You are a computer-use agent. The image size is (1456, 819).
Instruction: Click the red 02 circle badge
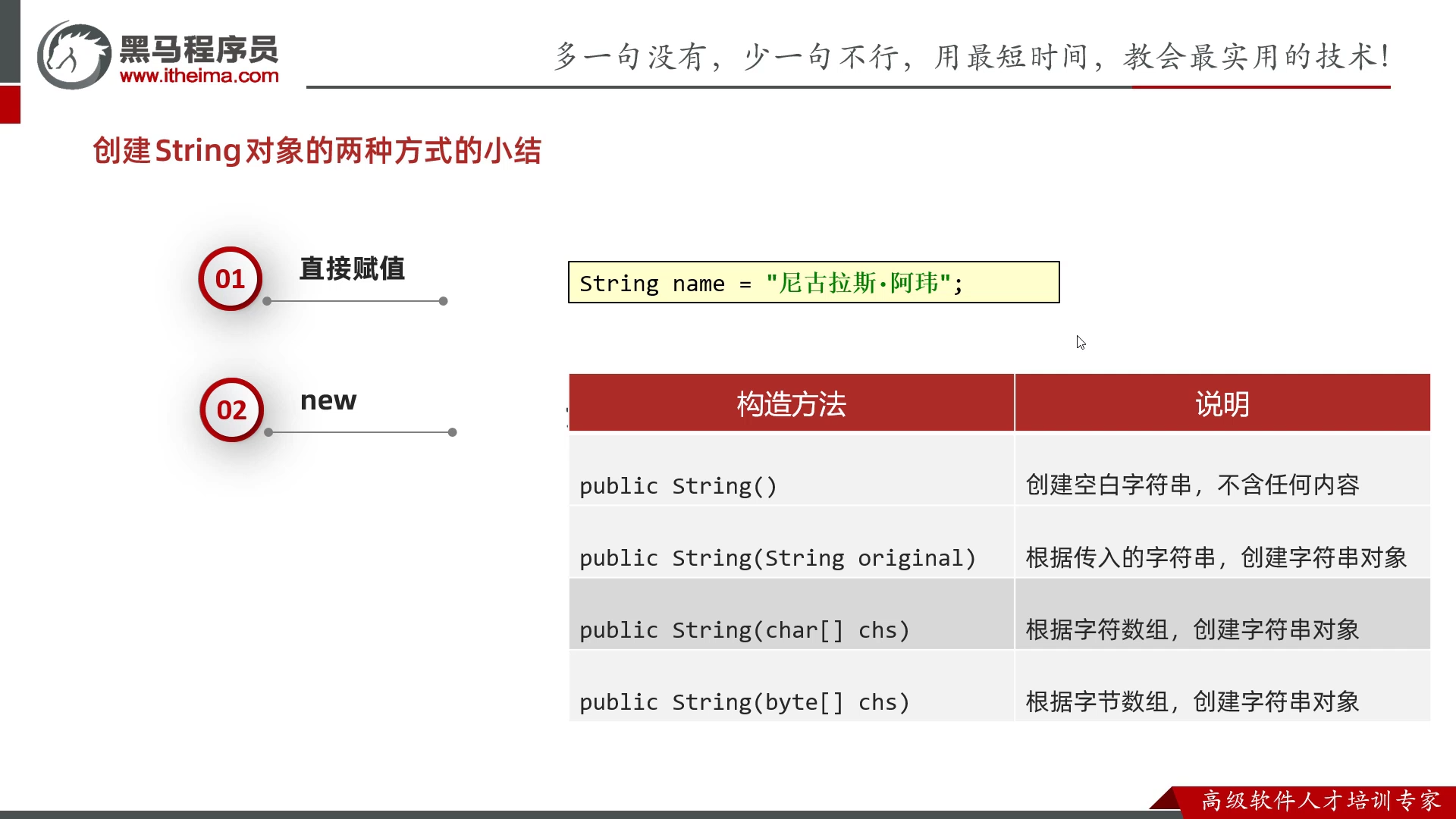(x=232, y=409)
